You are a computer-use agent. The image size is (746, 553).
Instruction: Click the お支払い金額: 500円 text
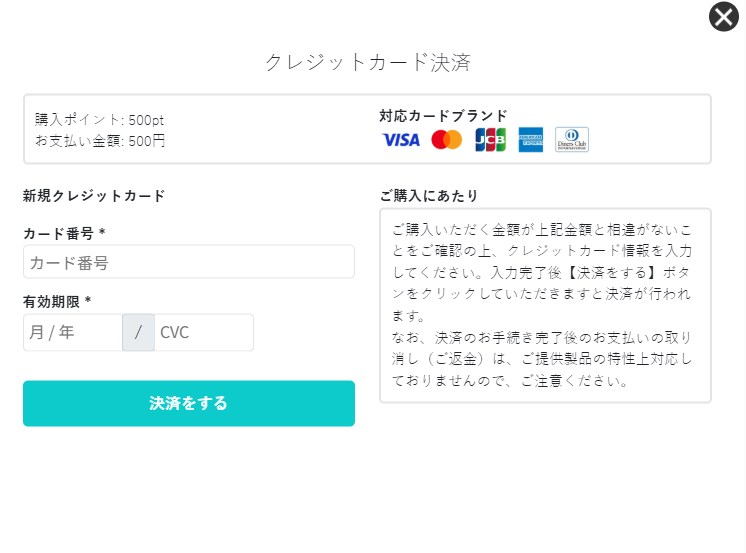coord(100,141)
